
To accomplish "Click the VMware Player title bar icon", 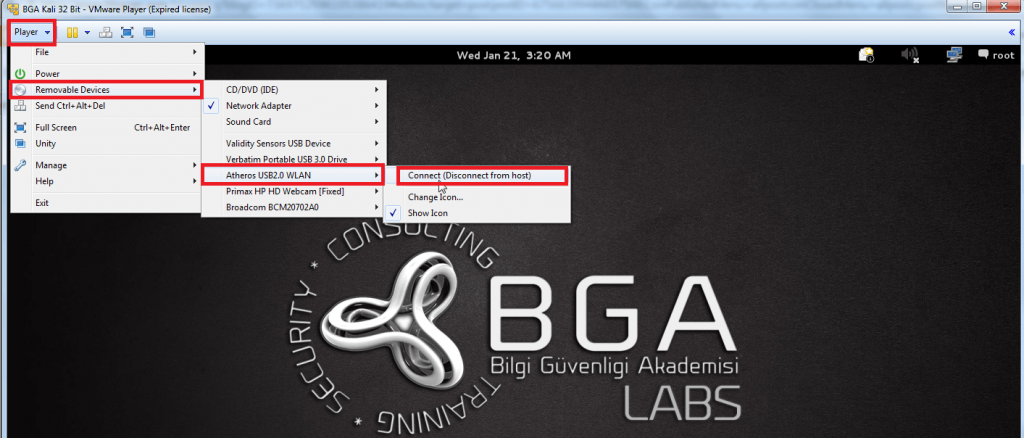I will (x=12, y=10).
